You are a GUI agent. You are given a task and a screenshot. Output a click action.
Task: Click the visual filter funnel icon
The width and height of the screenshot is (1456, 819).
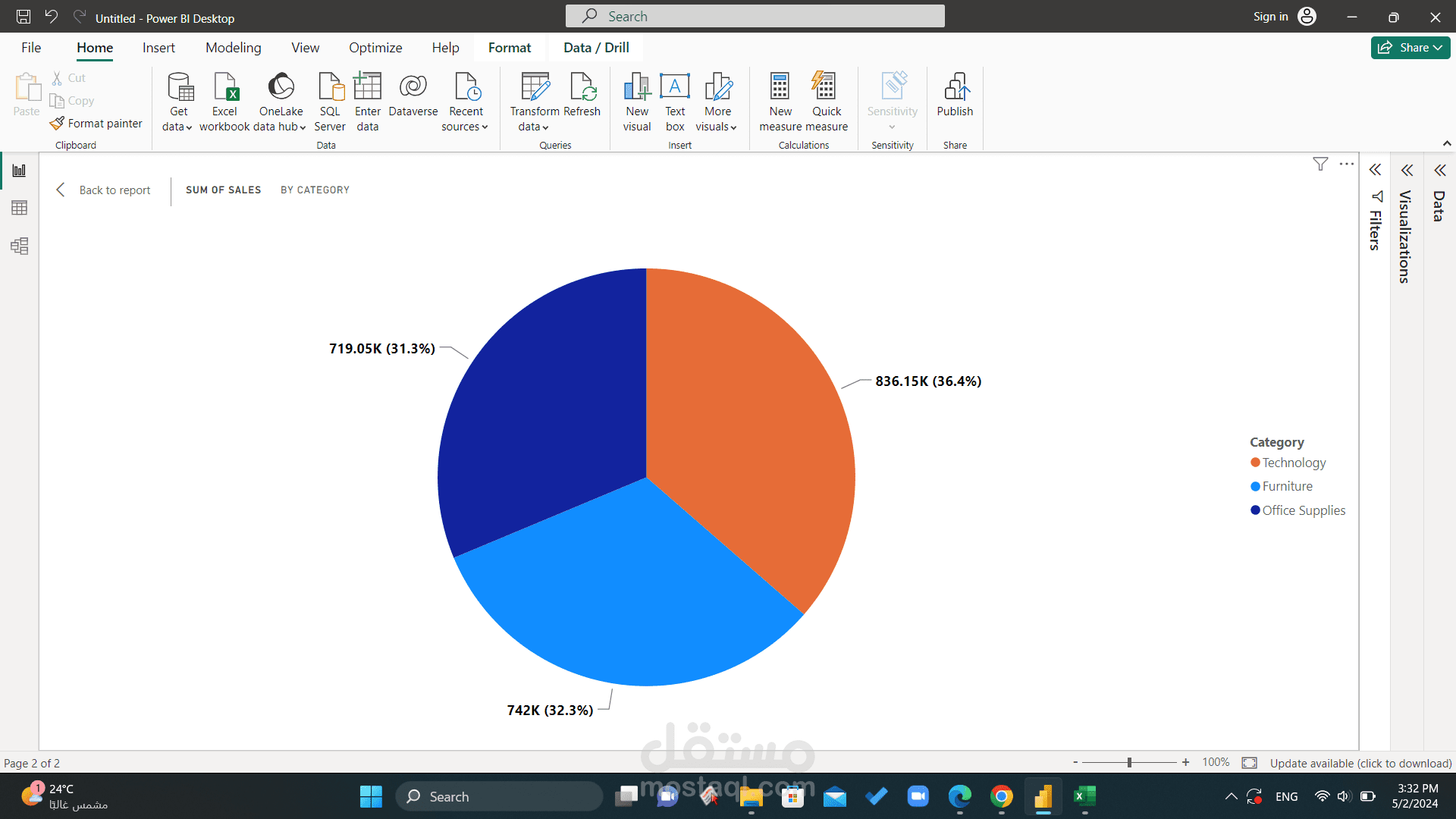coord(1320,164)
